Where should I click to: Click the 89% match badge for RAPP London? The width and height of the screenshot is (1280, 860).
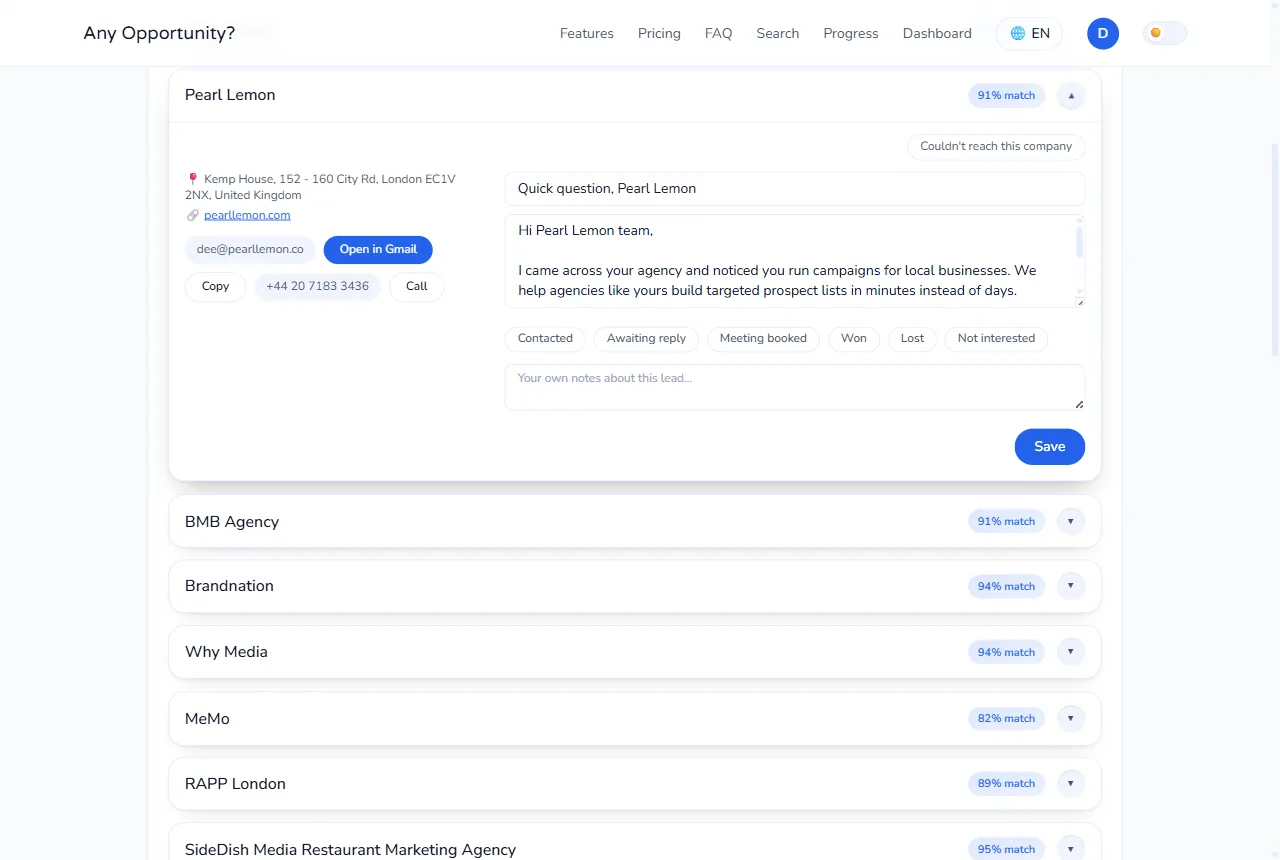1006,783
